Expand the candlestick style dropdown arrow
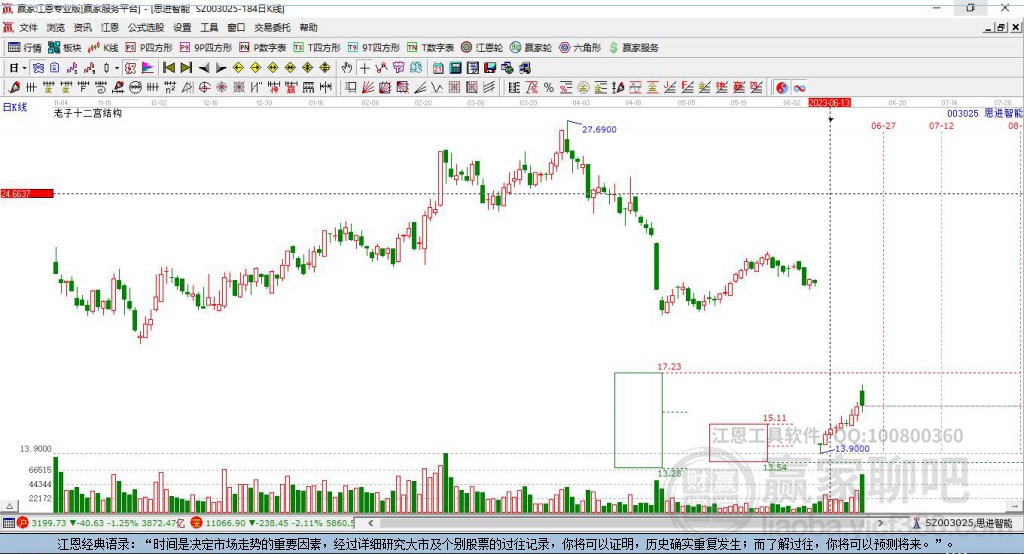The image size is (1024, 554). pyautogui.click(x=117, y=68)
